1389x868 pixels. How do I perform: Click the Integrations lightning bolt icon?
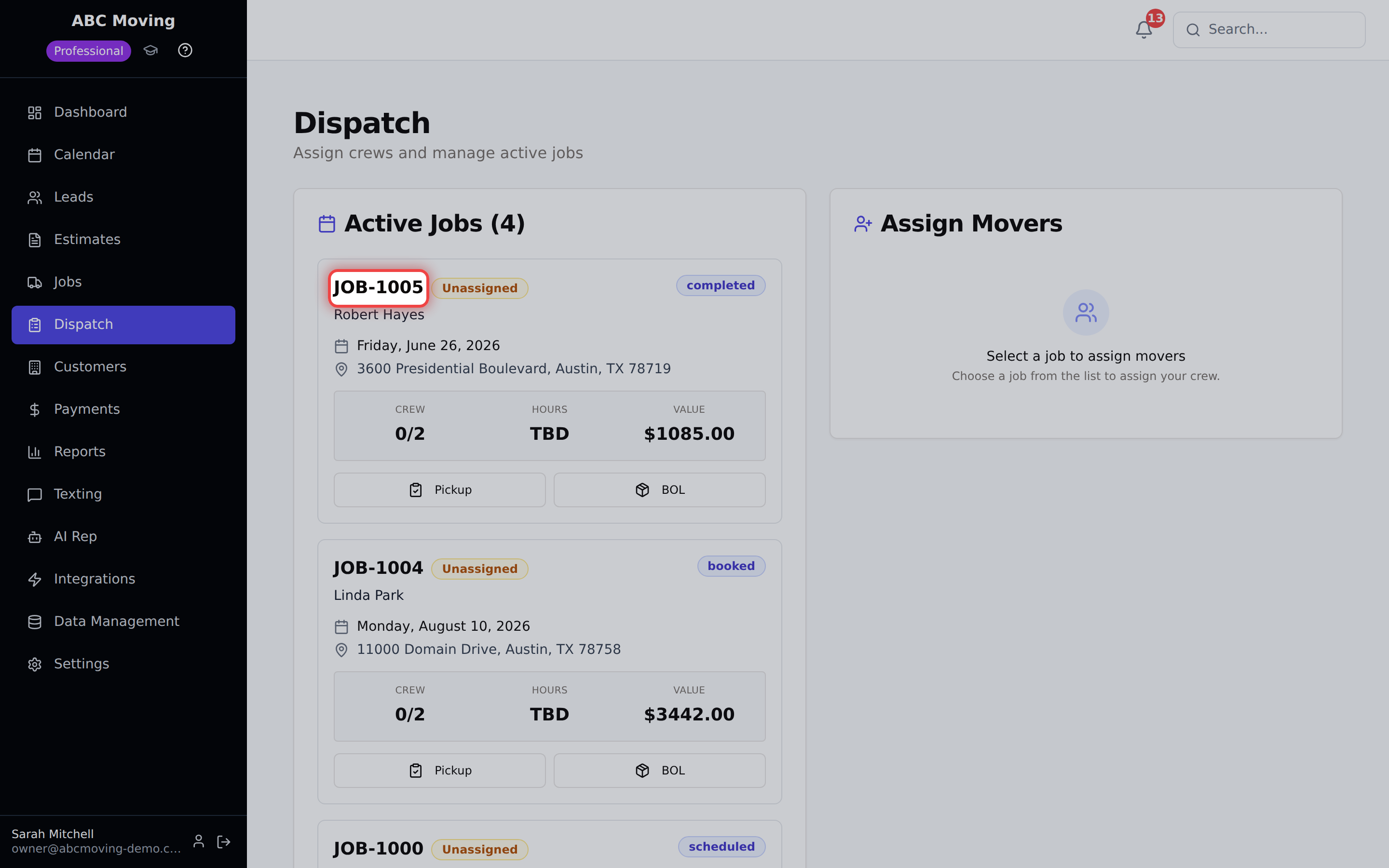pyautogui.click(x=34, y=580)
